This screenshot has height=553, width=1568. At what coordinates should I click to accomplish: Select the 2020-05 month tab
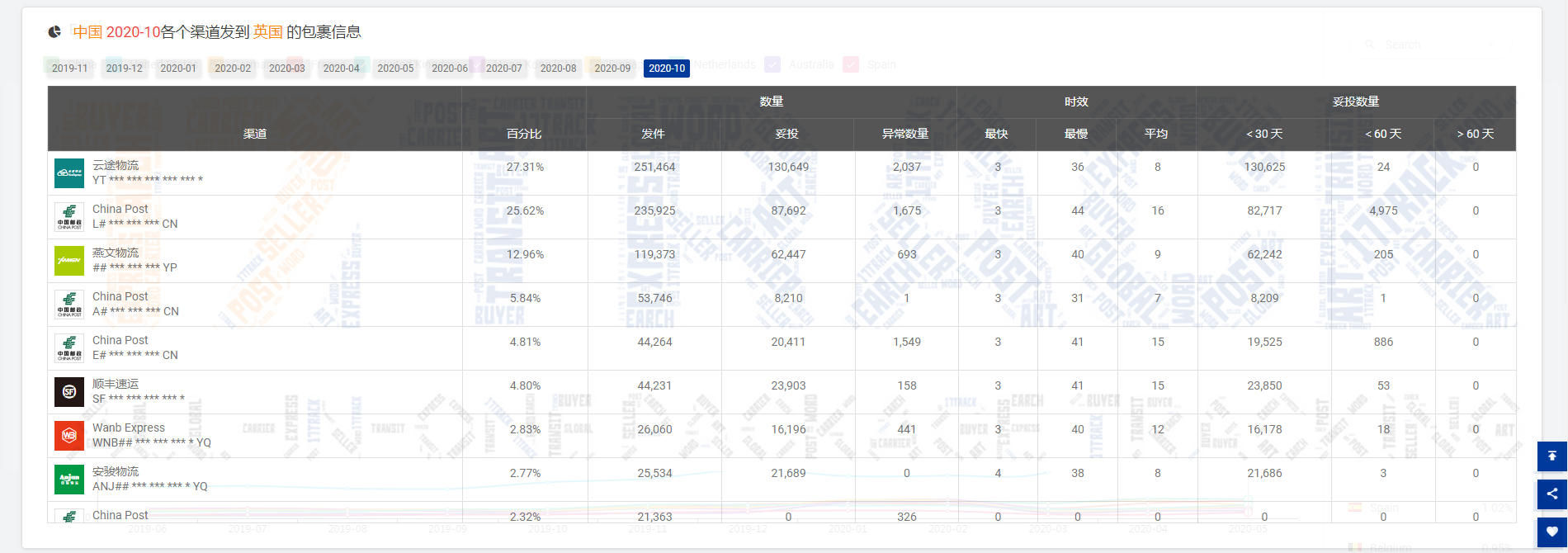point(395,69)
